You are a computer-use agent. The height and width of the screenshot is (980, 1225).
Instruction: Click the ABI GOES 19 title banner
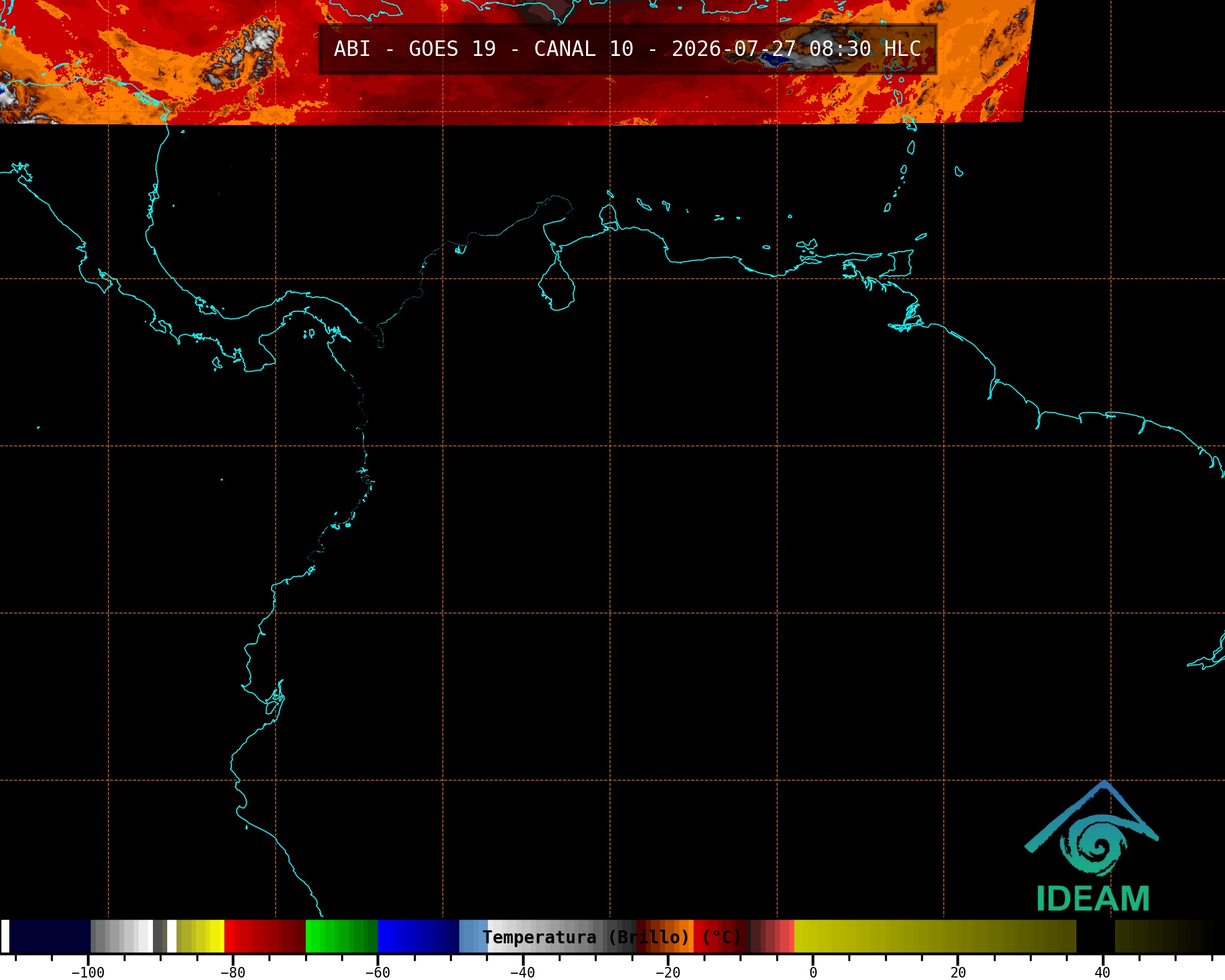pyautogui.click(x=627, y=49)
